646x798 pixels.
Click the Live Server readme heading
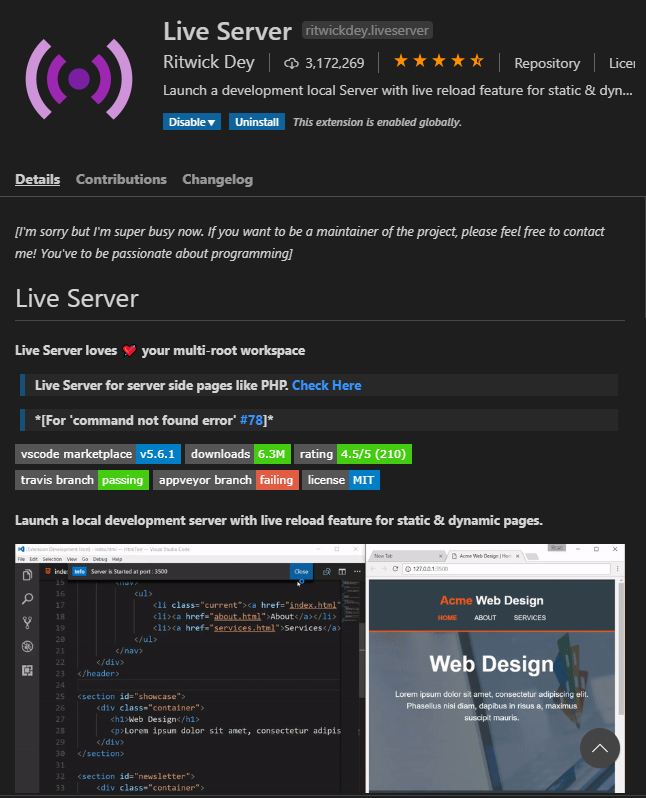tap(77, 298)
